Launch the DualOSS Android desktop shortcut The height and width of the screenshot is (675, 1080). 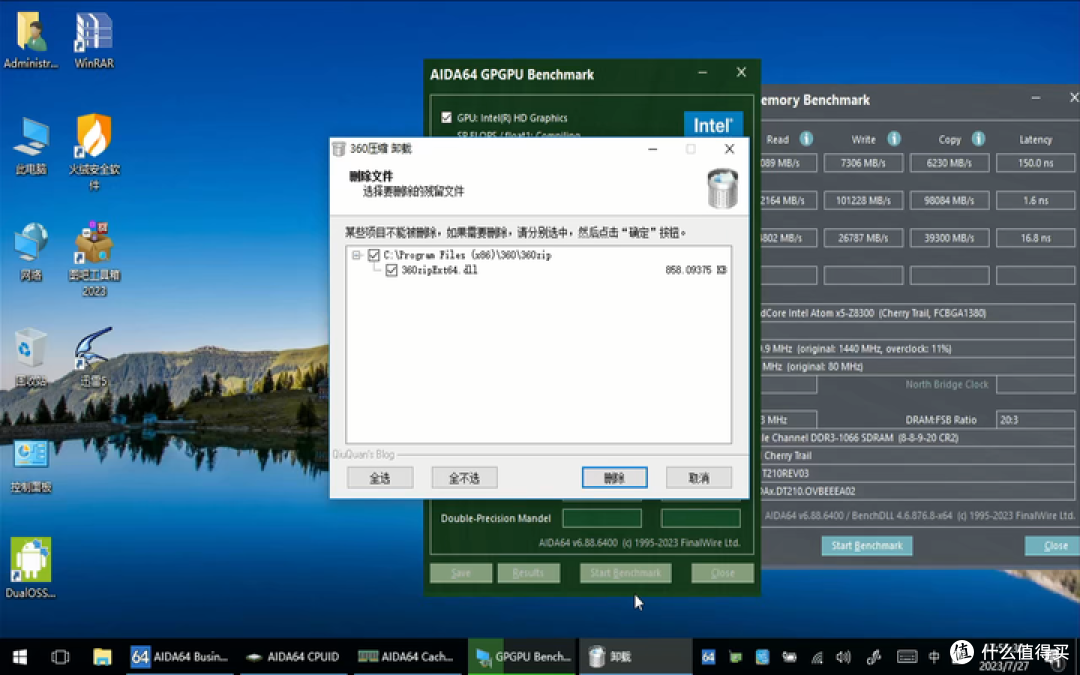[30, 568]
